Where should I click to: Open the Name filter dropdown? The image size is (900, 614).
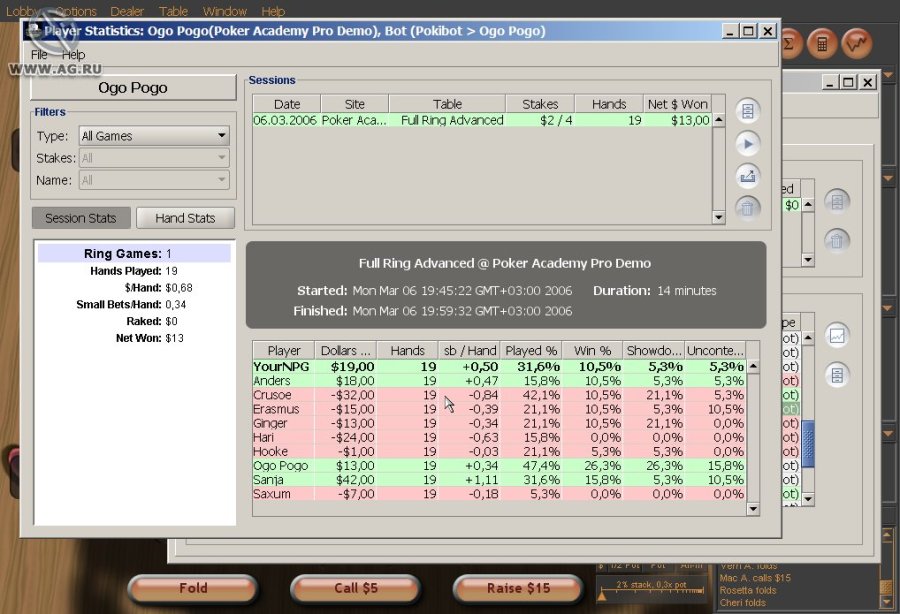[x=154, y=180]
